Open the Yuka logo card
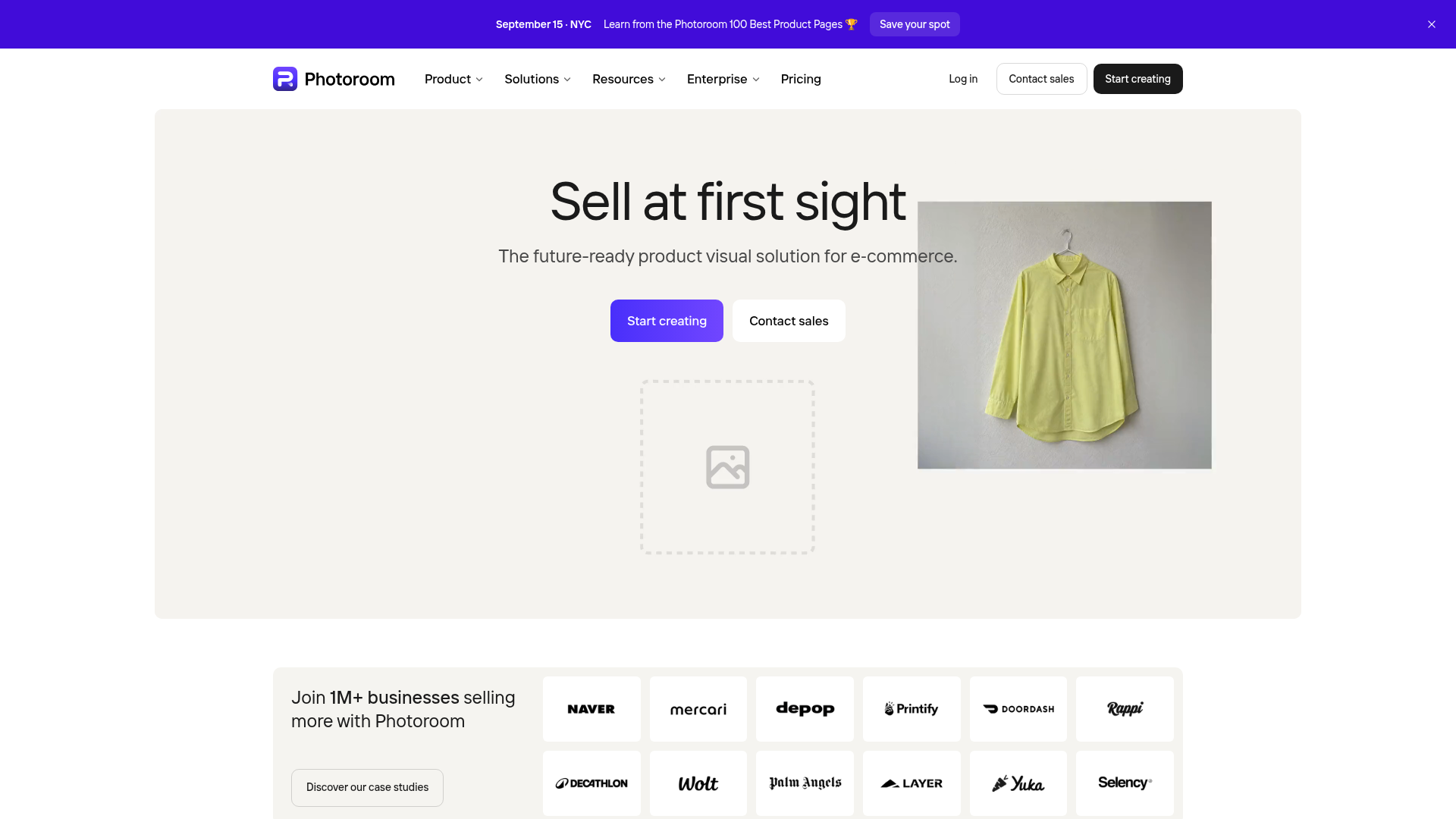The image size is (1456, 819). click(x=1018, y=783)
